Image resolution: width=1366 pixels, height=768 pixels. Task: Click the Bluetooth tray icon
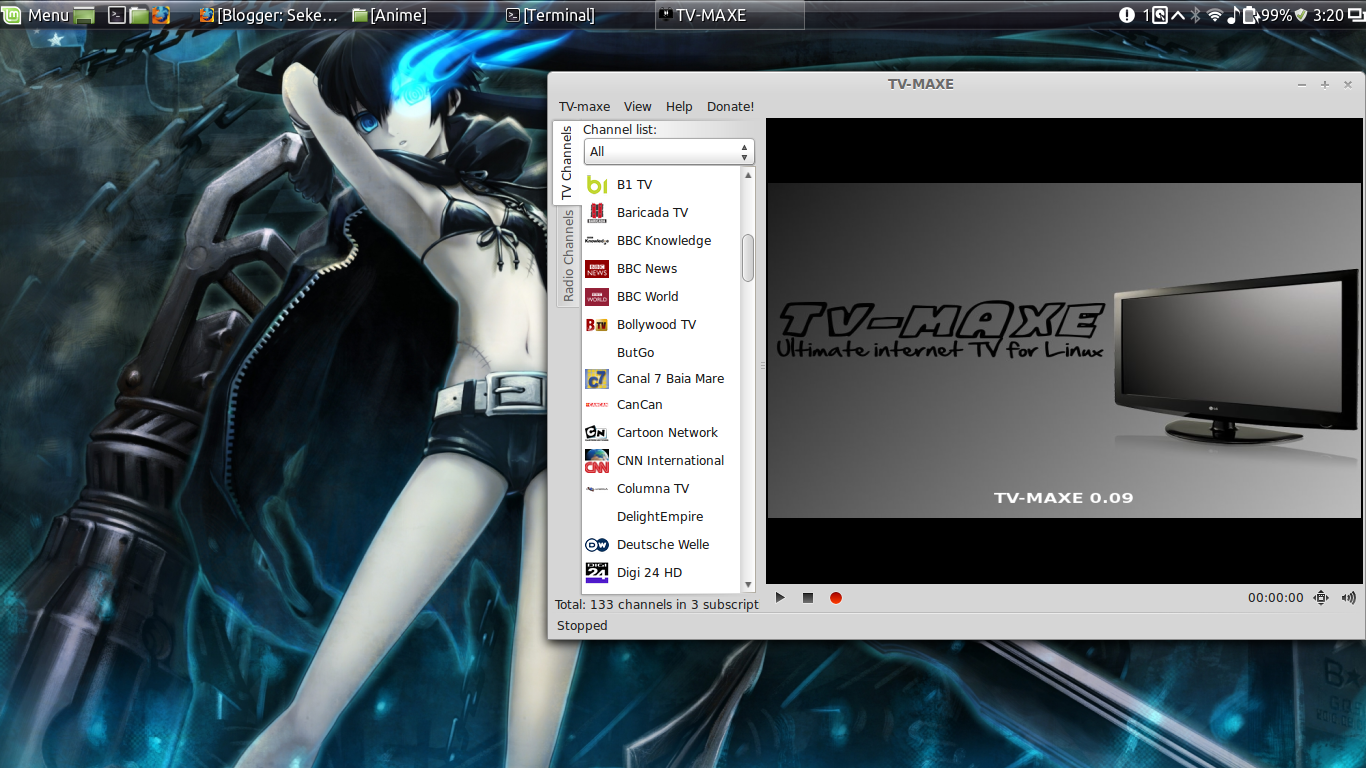click(x=1195, y=15)
